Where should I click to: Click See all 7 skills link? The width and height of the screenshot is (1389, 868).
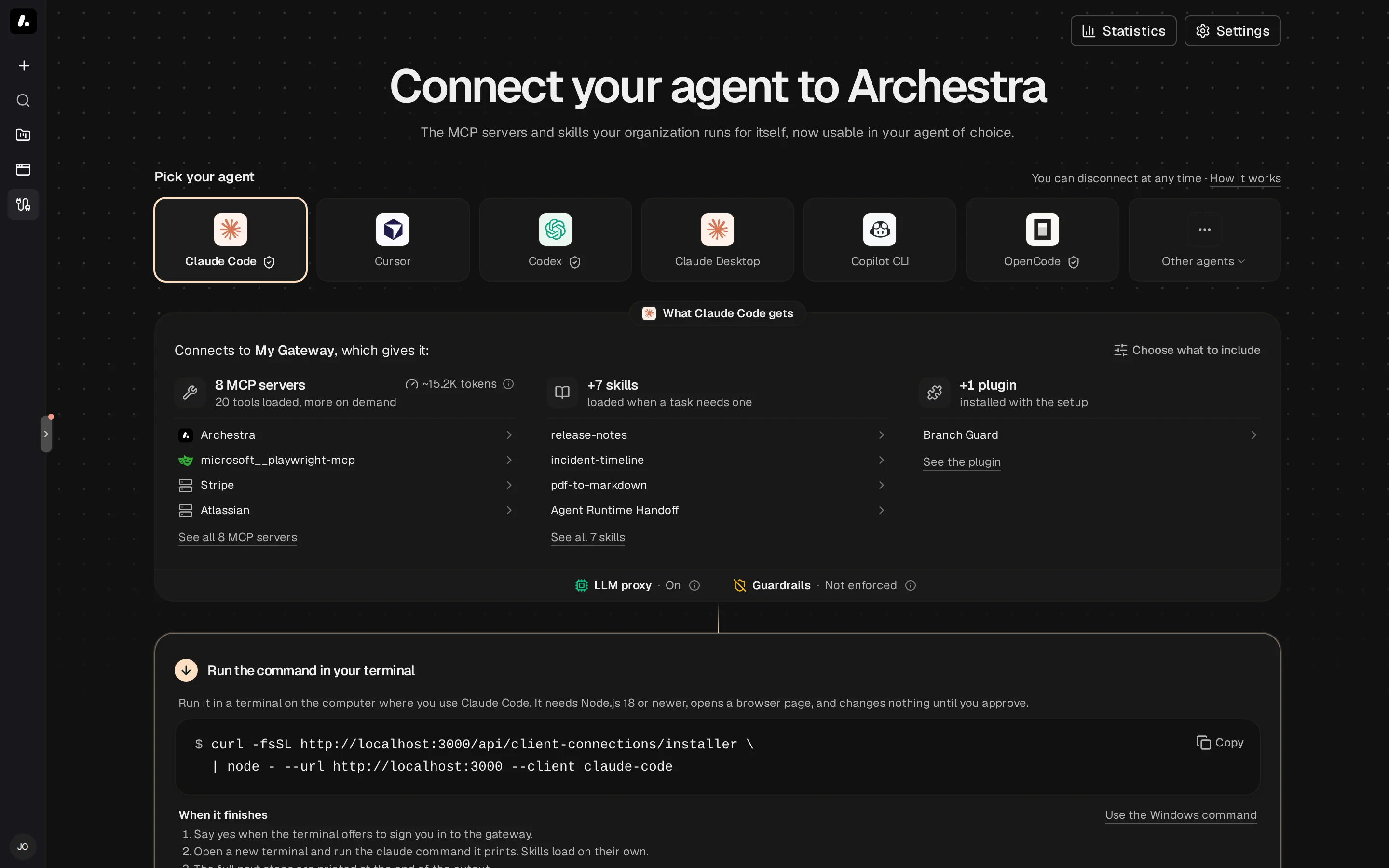point(588,537)
